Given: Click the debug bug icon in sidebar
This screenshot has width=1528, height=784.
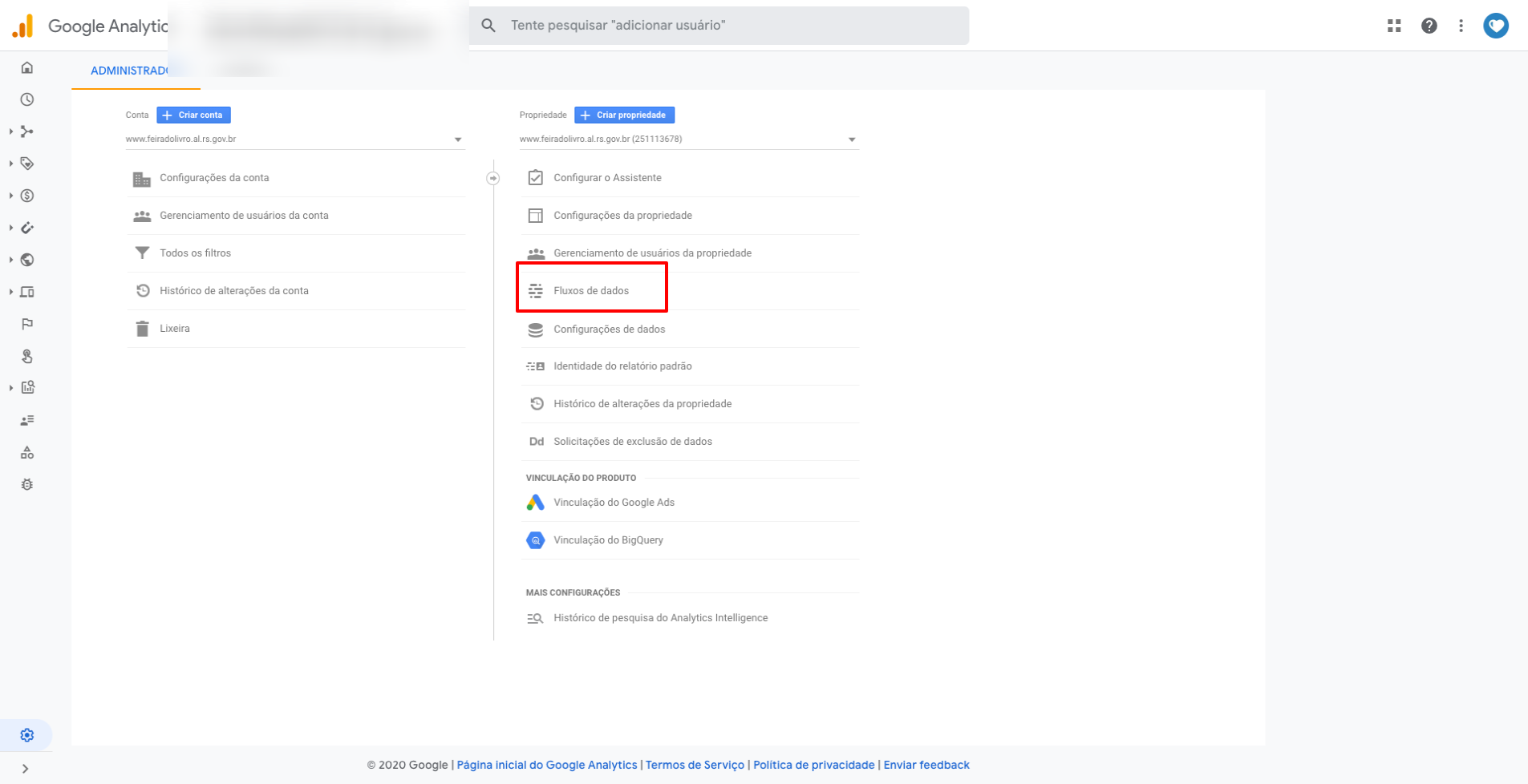Looking at the screenshot, I should [x=27, y=484].
